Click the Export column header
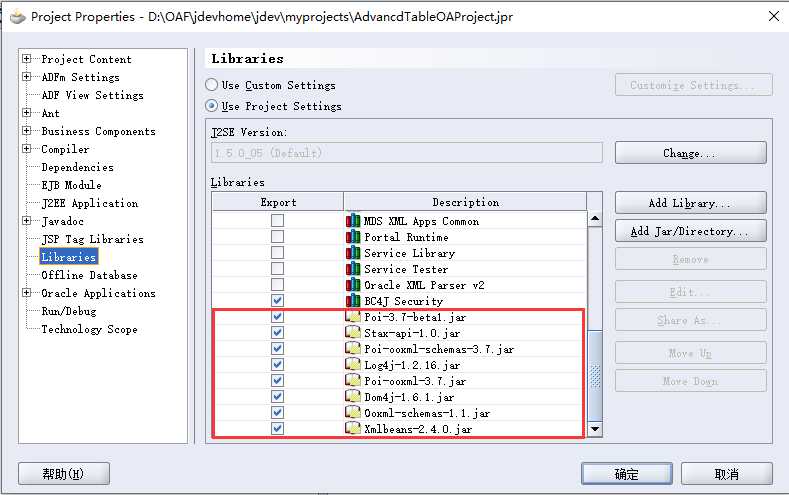The image size is (789, 495). (278, 202)
